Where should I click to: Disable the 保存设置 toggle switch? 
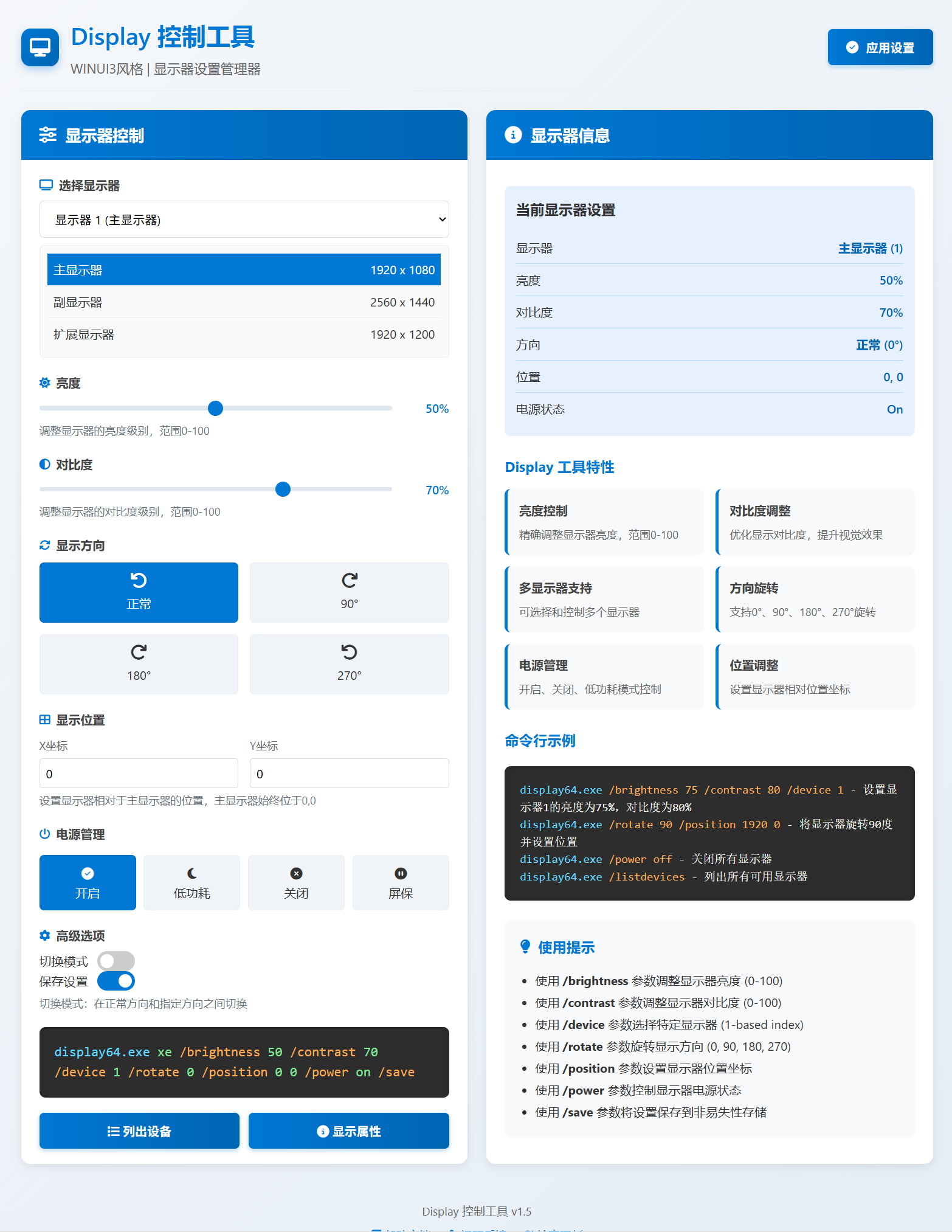[x=116, y=981]
